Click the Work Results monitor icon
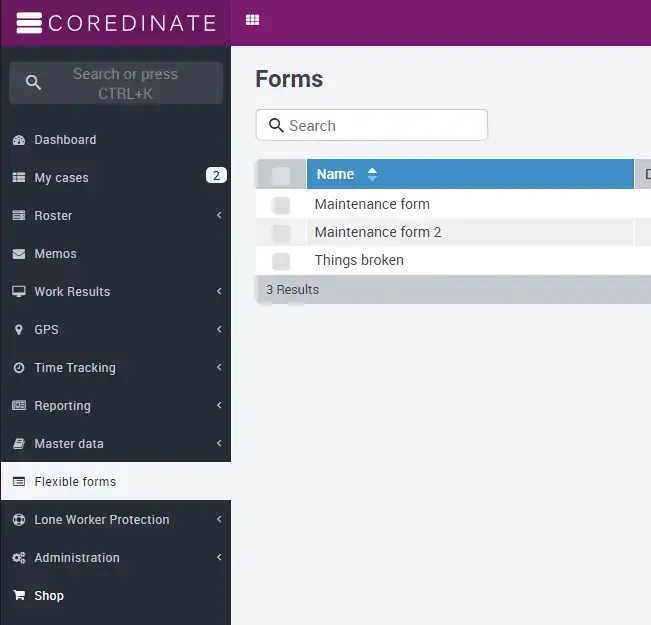 19,292
